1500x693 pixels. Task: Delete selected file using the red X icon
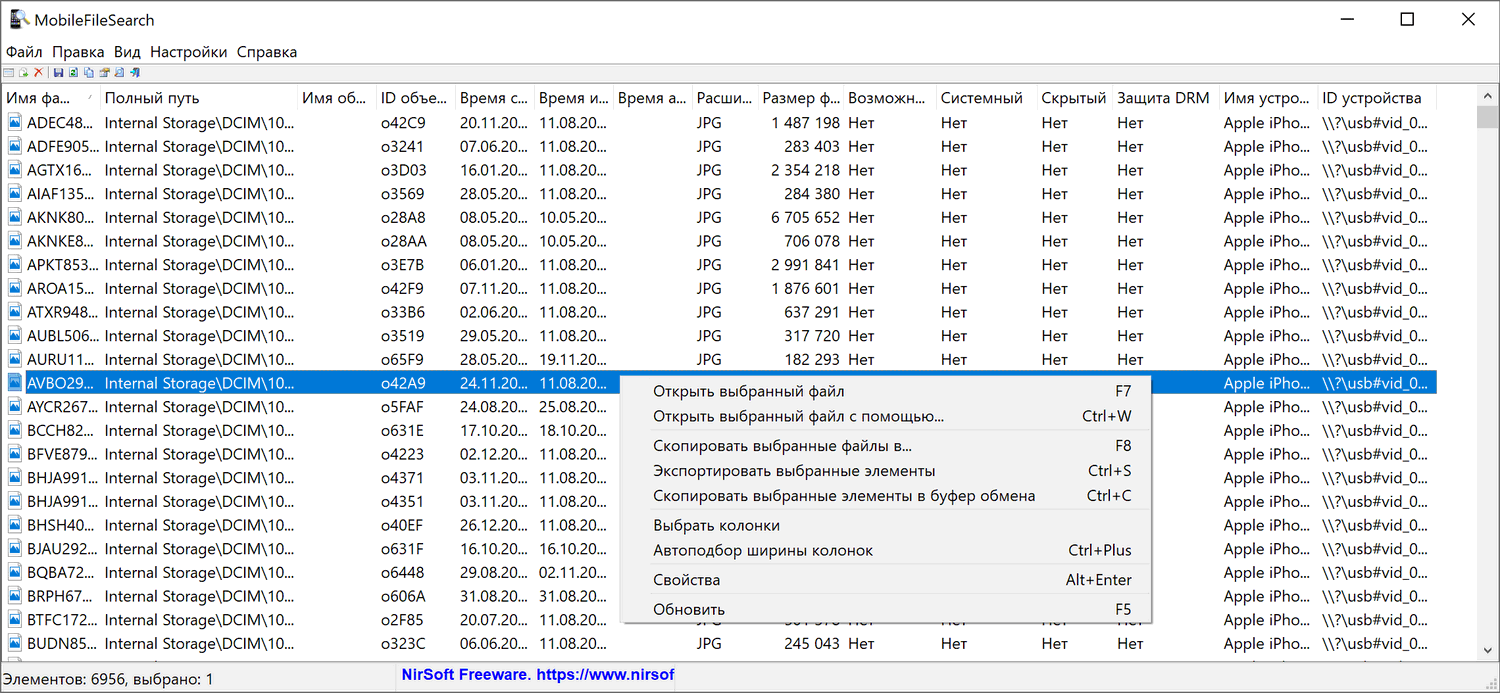[x=38, y=72]
